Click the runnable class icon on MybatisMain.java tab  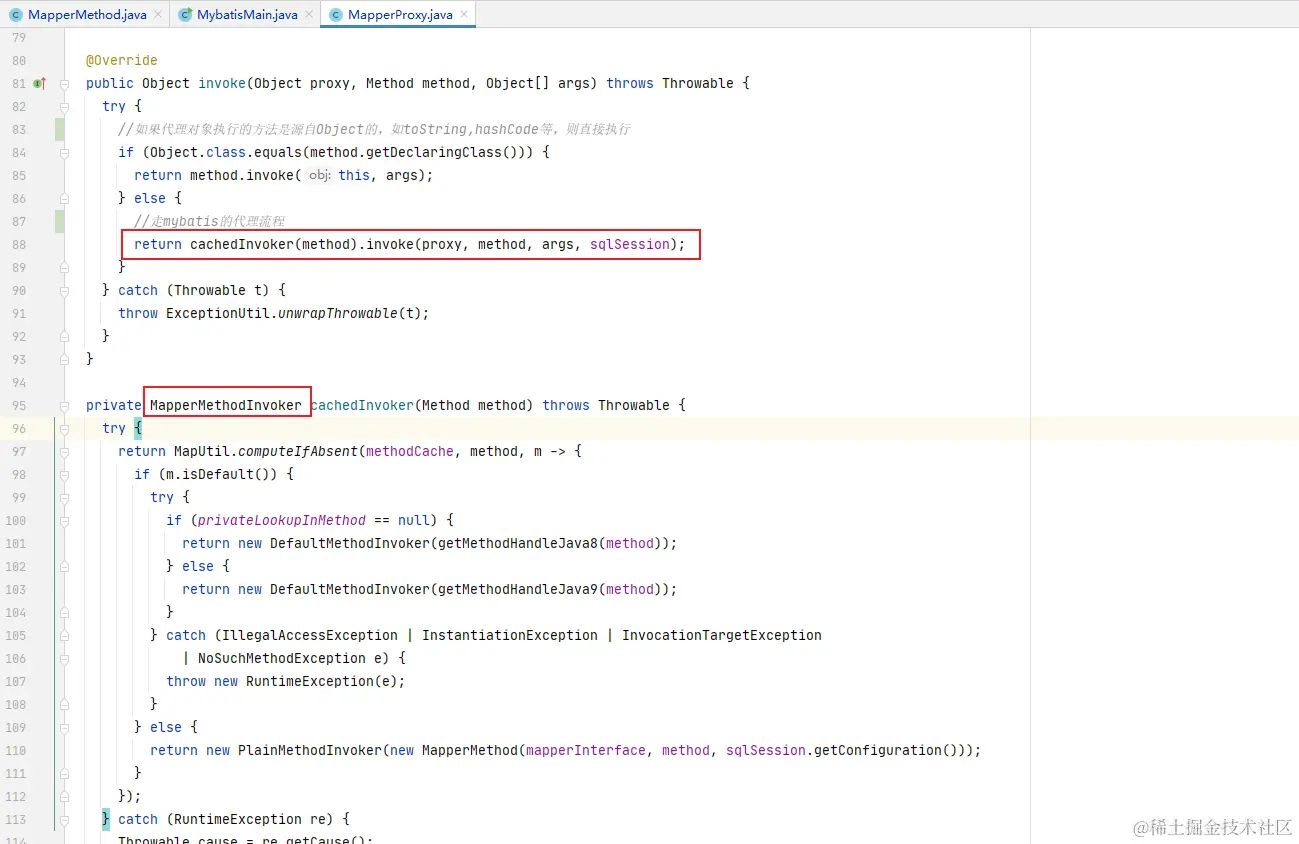(x=184, y=15)
